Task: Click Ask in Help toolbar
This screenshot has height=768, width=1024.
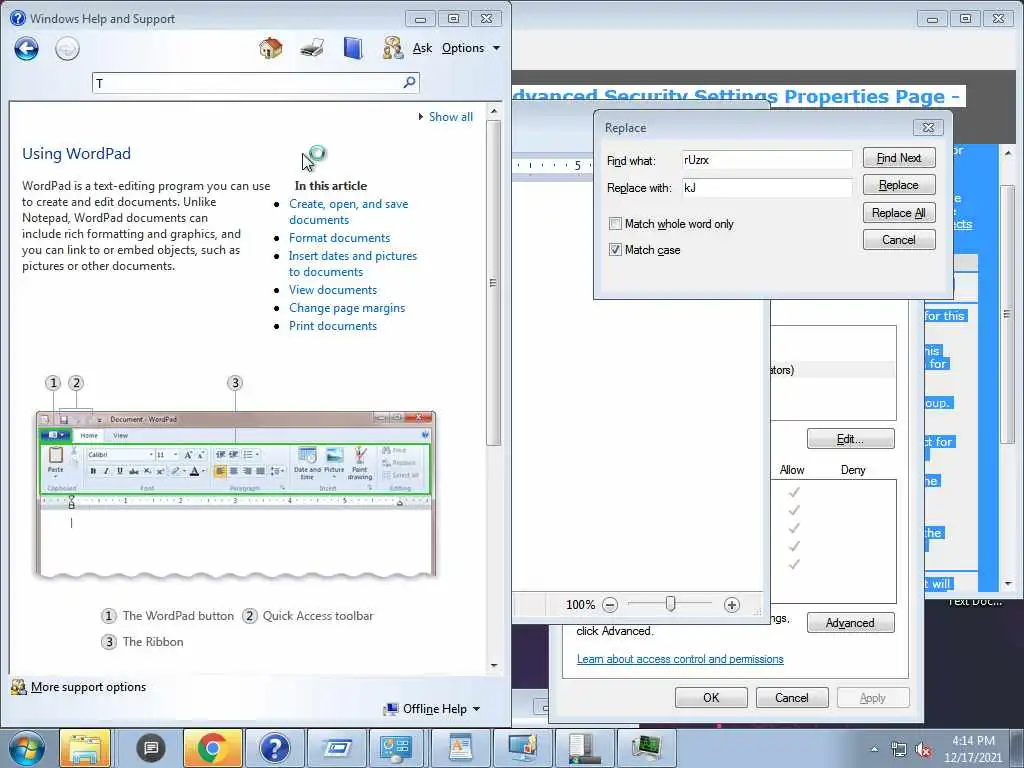Action: click(x=423, y=48)
